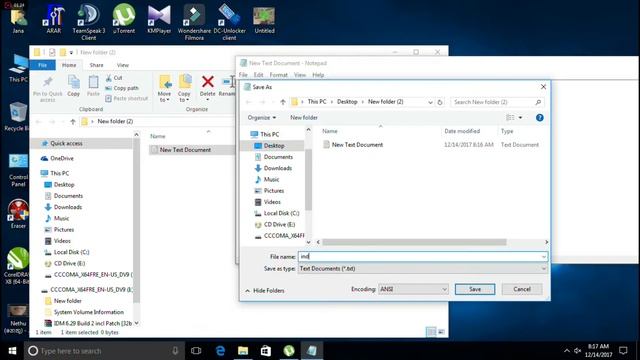Launch Eraser desktop shortcut
Viewport: 640px width, 360px height.
pyautogui.click(x=18, y=213)
